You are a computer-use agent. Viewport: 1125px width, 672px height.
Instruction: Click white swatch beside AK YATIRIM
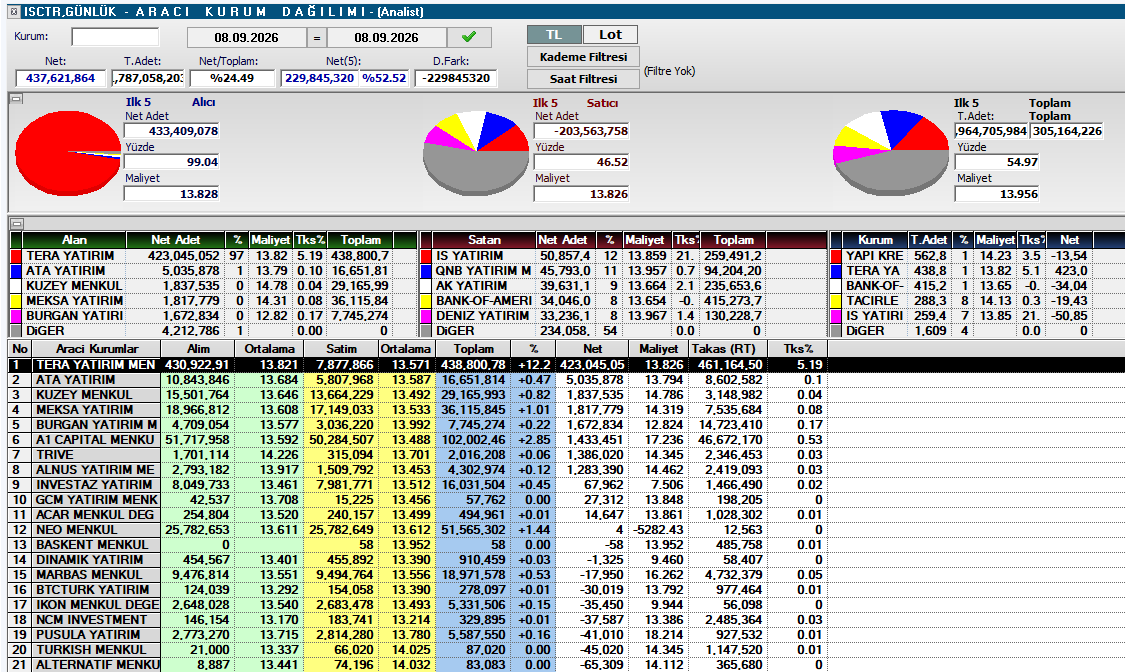coord(425,285)
